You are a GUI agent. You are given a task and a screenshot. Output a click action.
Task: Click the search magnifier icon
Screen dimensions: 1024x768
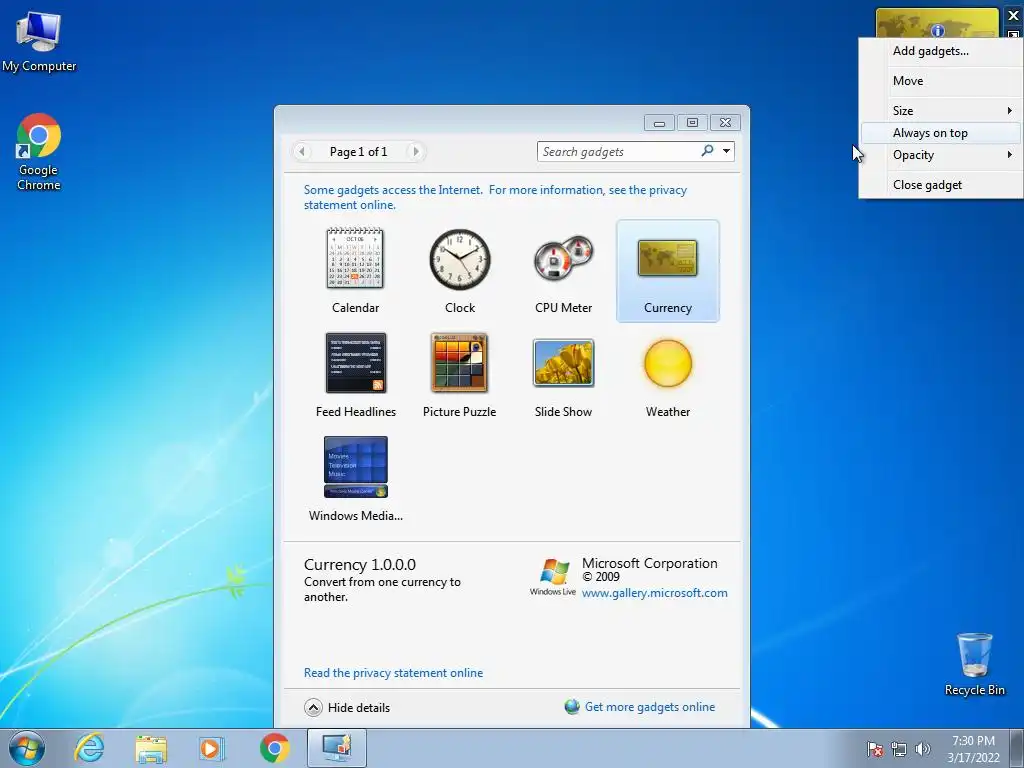click(707, 151)
